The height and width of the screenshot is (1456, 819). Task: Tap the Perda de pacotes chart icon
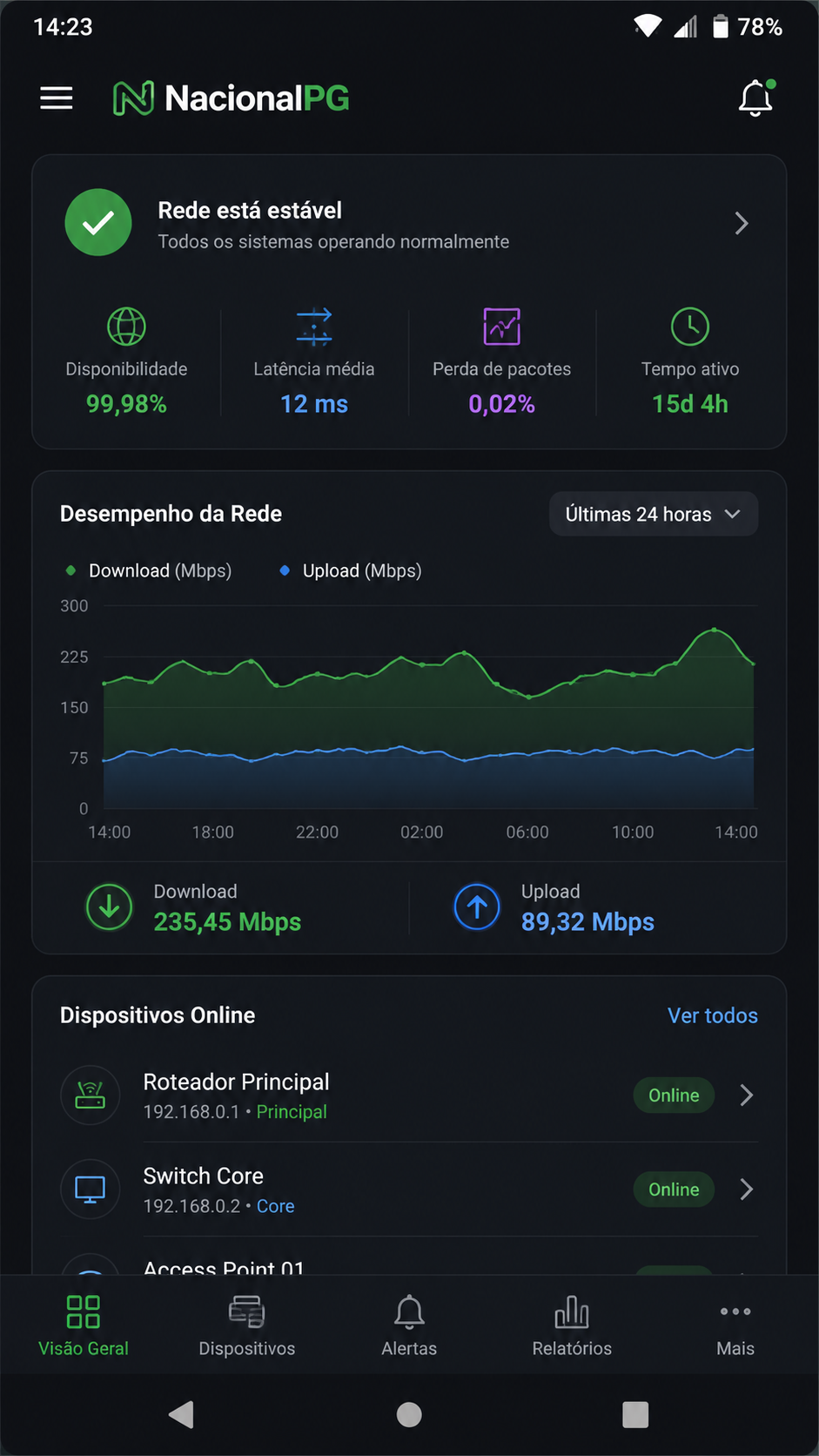(502, 327)
